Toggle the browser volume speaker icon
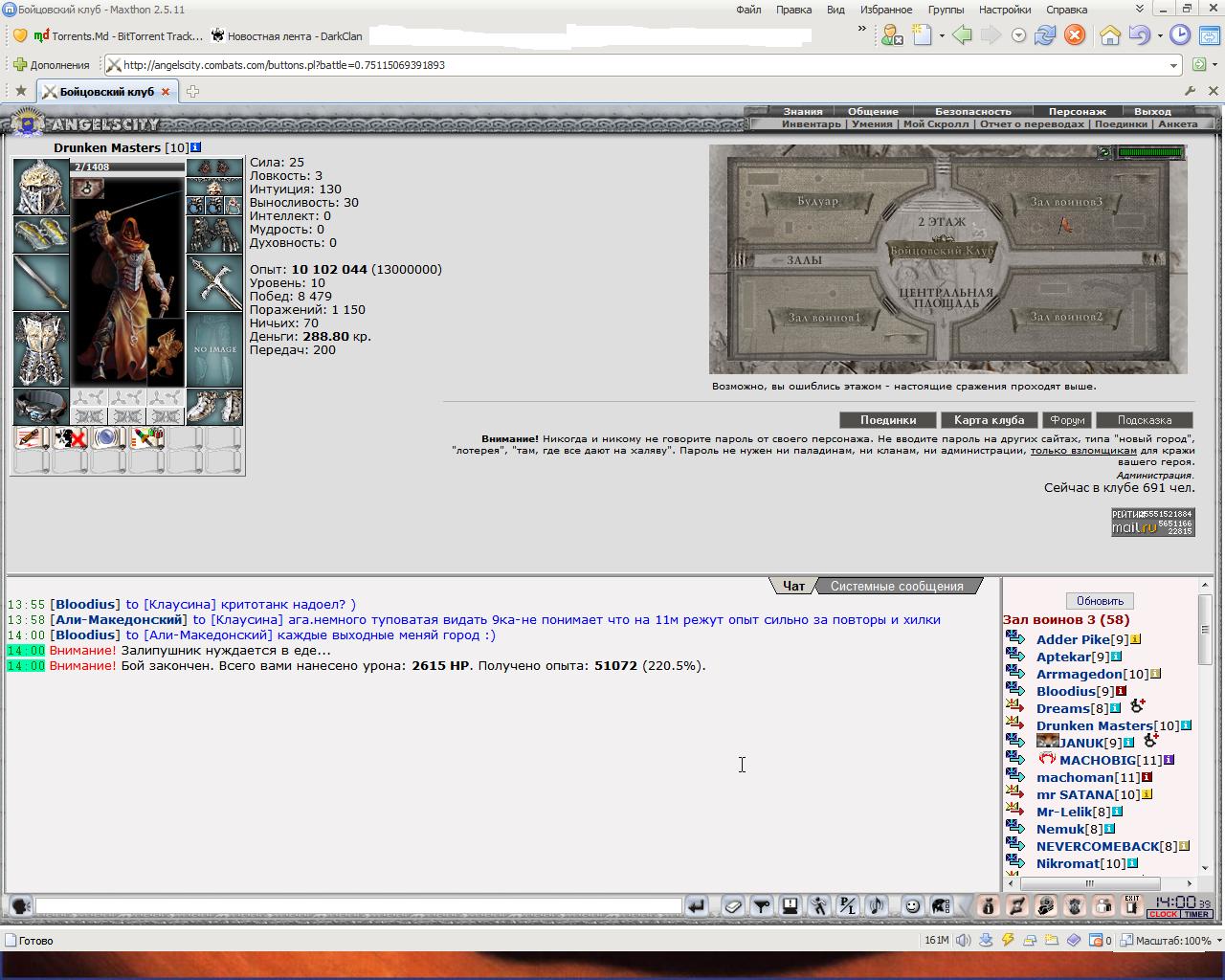The image size is (1225, 980). (x=964, y=941)
